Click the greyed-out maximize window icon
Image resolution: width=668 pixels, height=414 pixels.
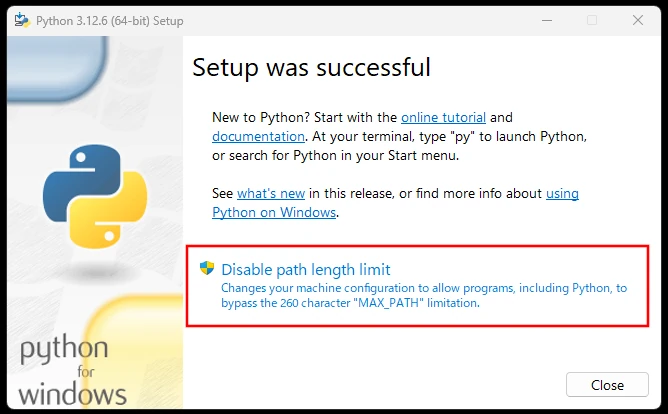(592, 20)
